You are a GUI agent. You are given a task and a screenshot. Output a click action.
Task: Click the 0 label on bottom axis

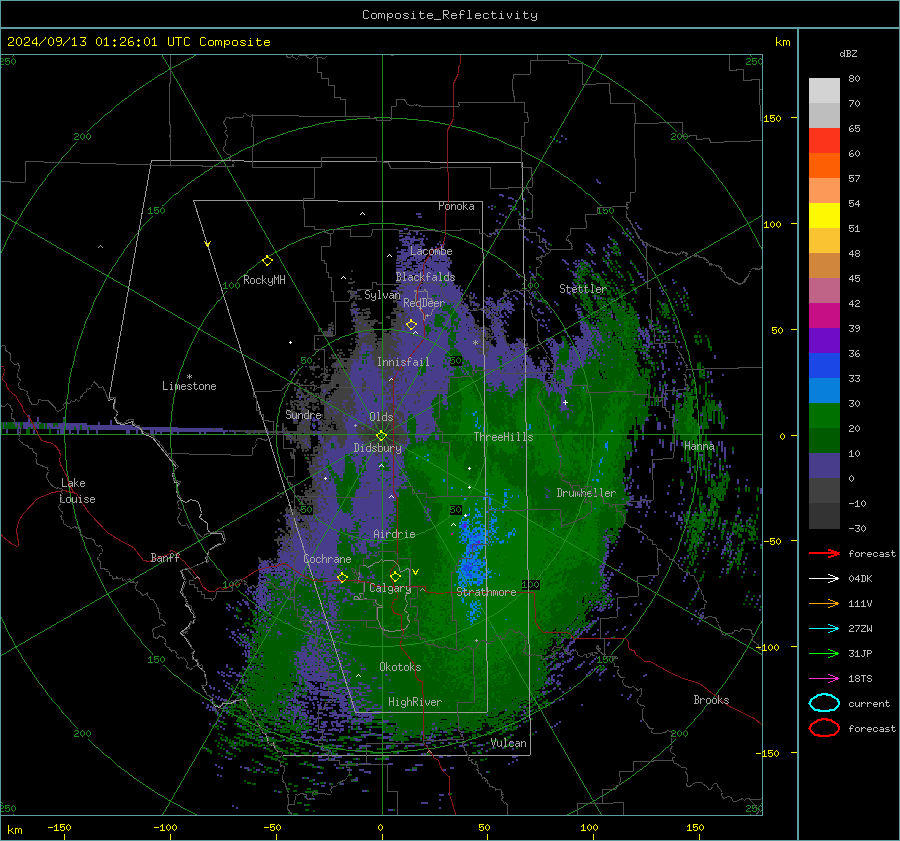[380, 827]
